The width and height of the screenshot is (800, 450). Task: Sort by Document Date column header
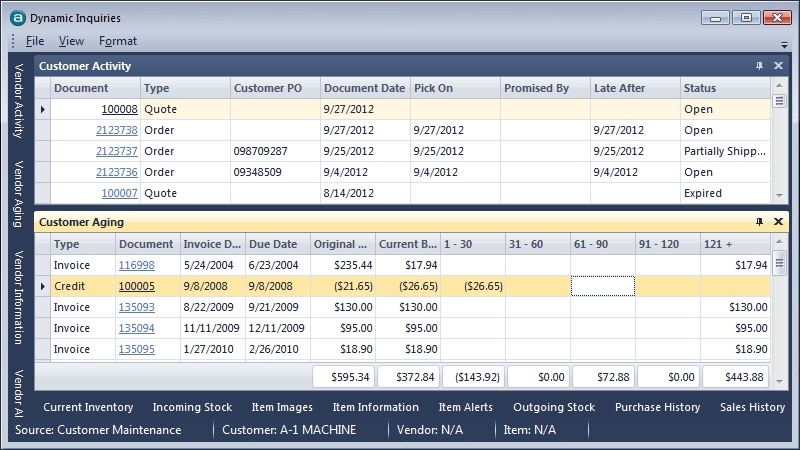365,88
